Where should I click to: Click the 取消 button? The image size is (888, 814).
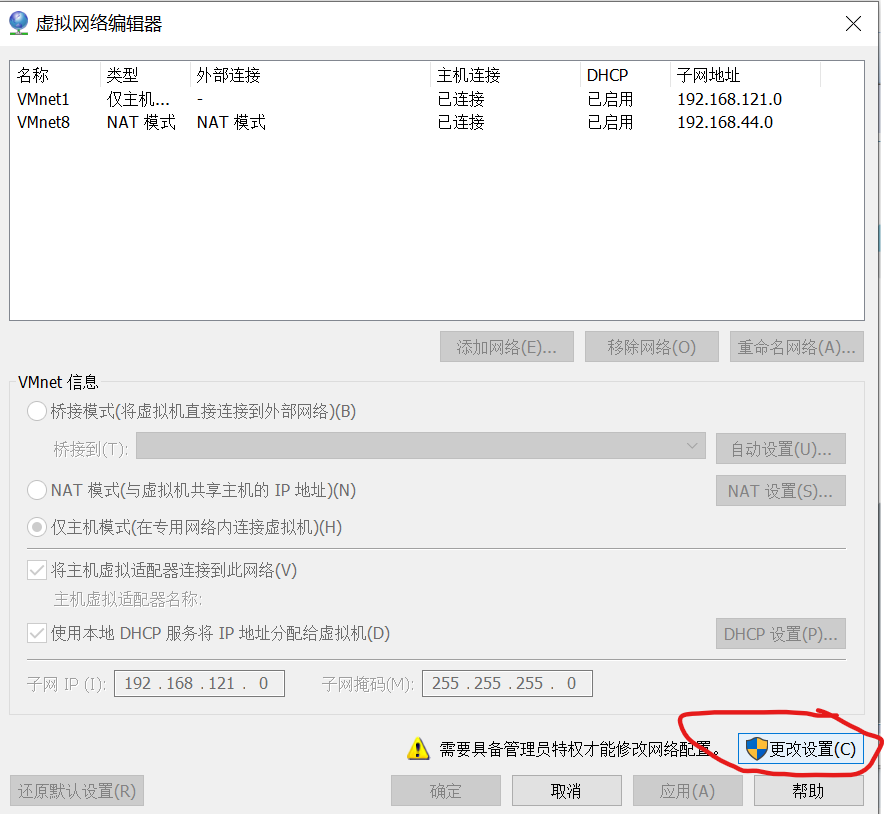567,791
